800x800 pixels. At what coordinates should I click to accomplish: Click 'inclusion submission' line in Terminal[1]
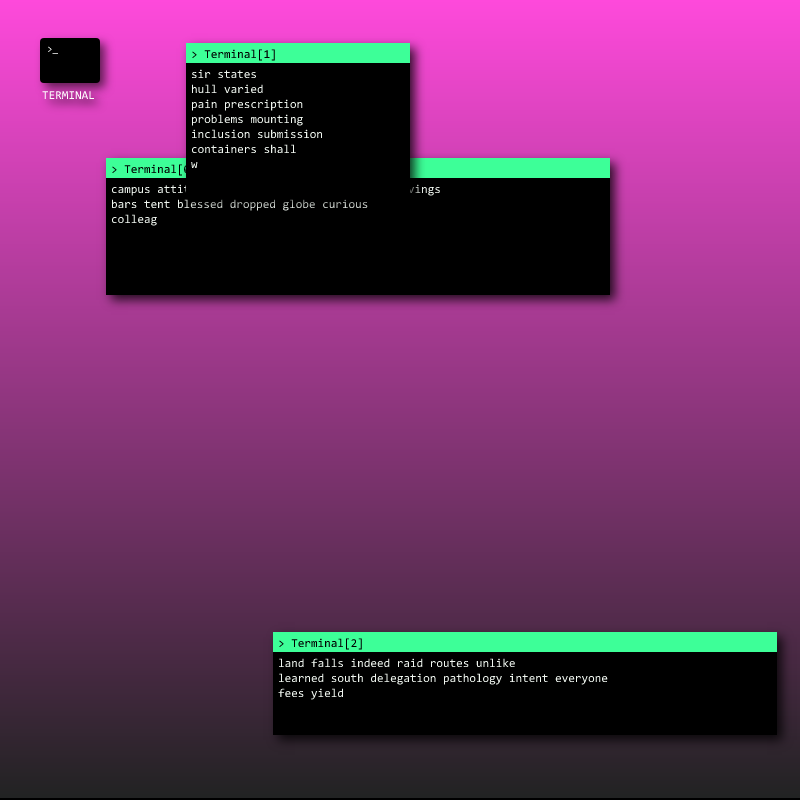(257, 134)
